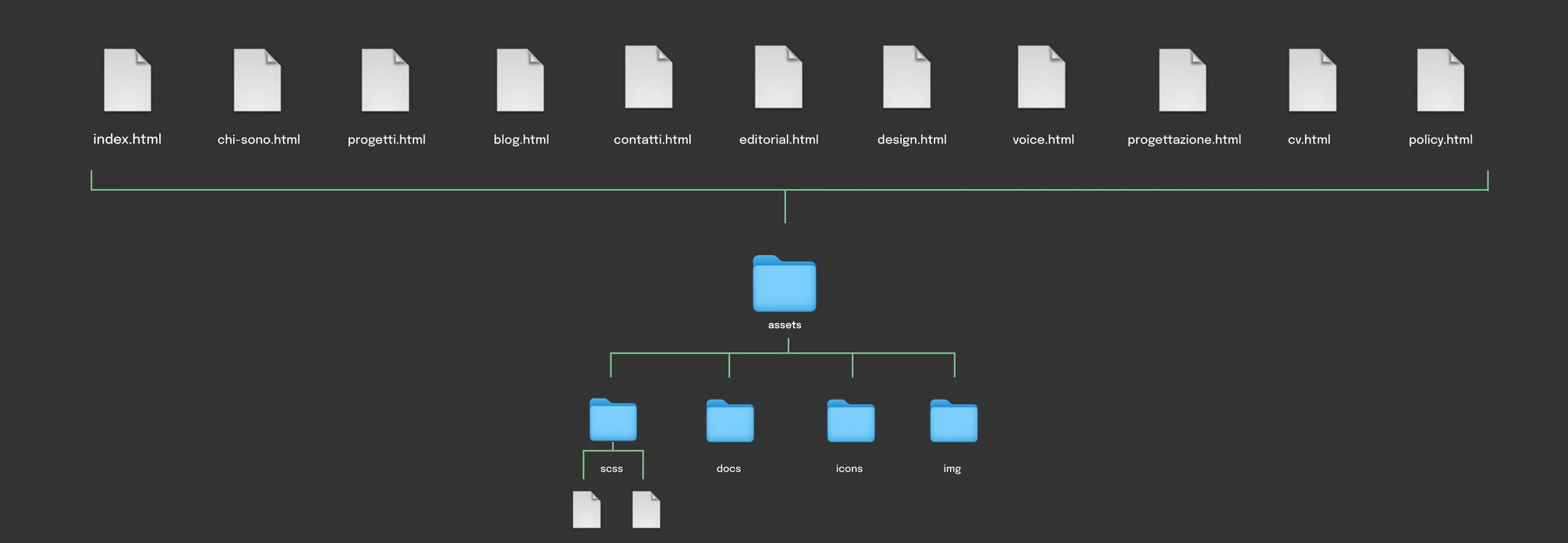The height and width of the screenshot is (543, 1568).
Task: Select the "icons" folder name text
Action: point(850,469)
